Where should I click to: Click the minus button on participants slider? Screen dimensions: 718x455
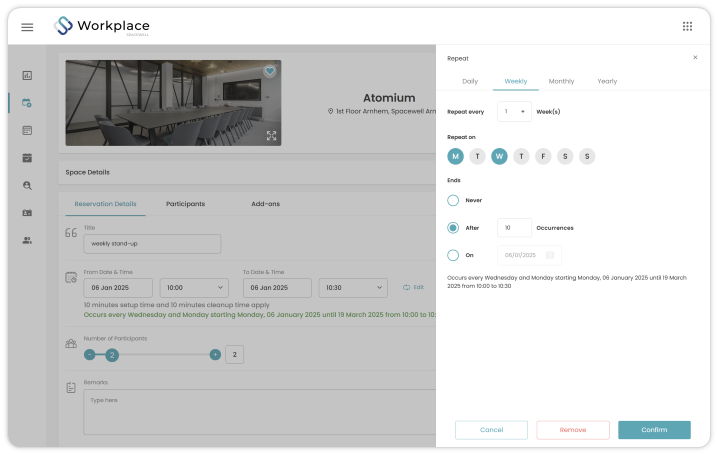tap(90, 354)
